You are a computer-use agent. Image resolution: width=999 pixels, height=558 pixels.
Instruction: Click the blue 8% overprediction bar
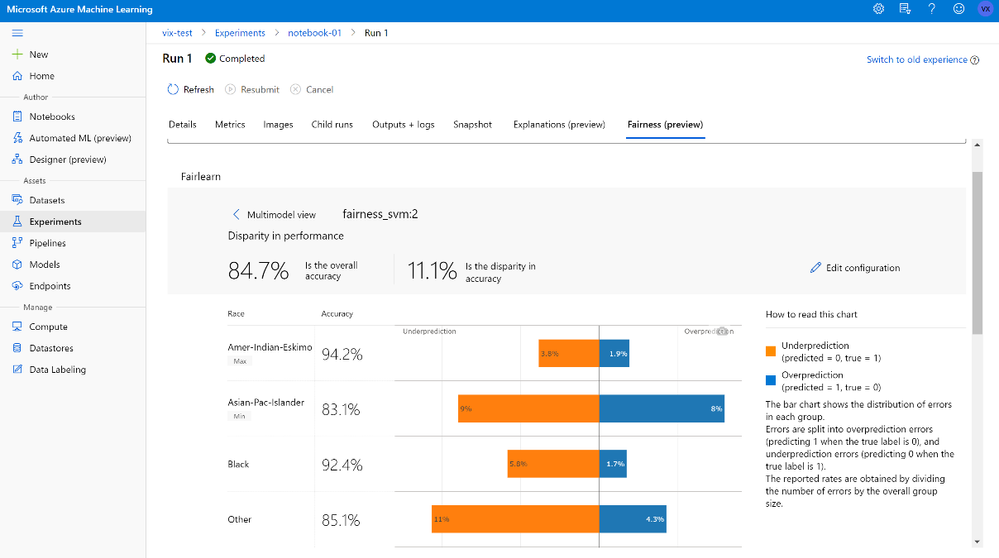tap(662, 409)
